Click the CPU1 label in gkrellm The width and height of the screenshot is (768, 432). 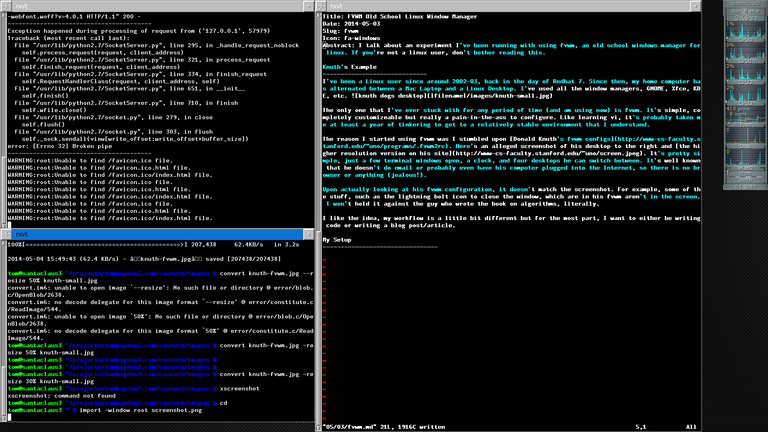click(x=745, y=61)
